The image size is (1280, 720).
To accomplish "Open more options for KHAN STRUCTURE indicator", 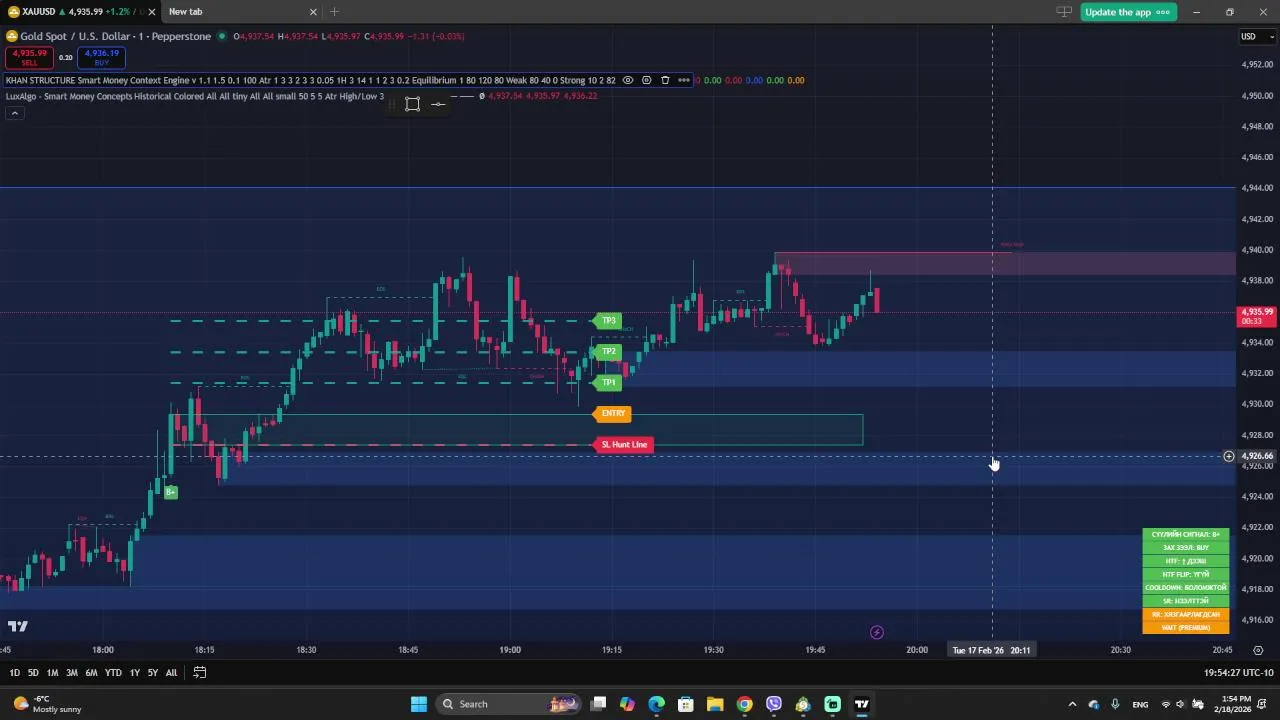I will point(684,80).
